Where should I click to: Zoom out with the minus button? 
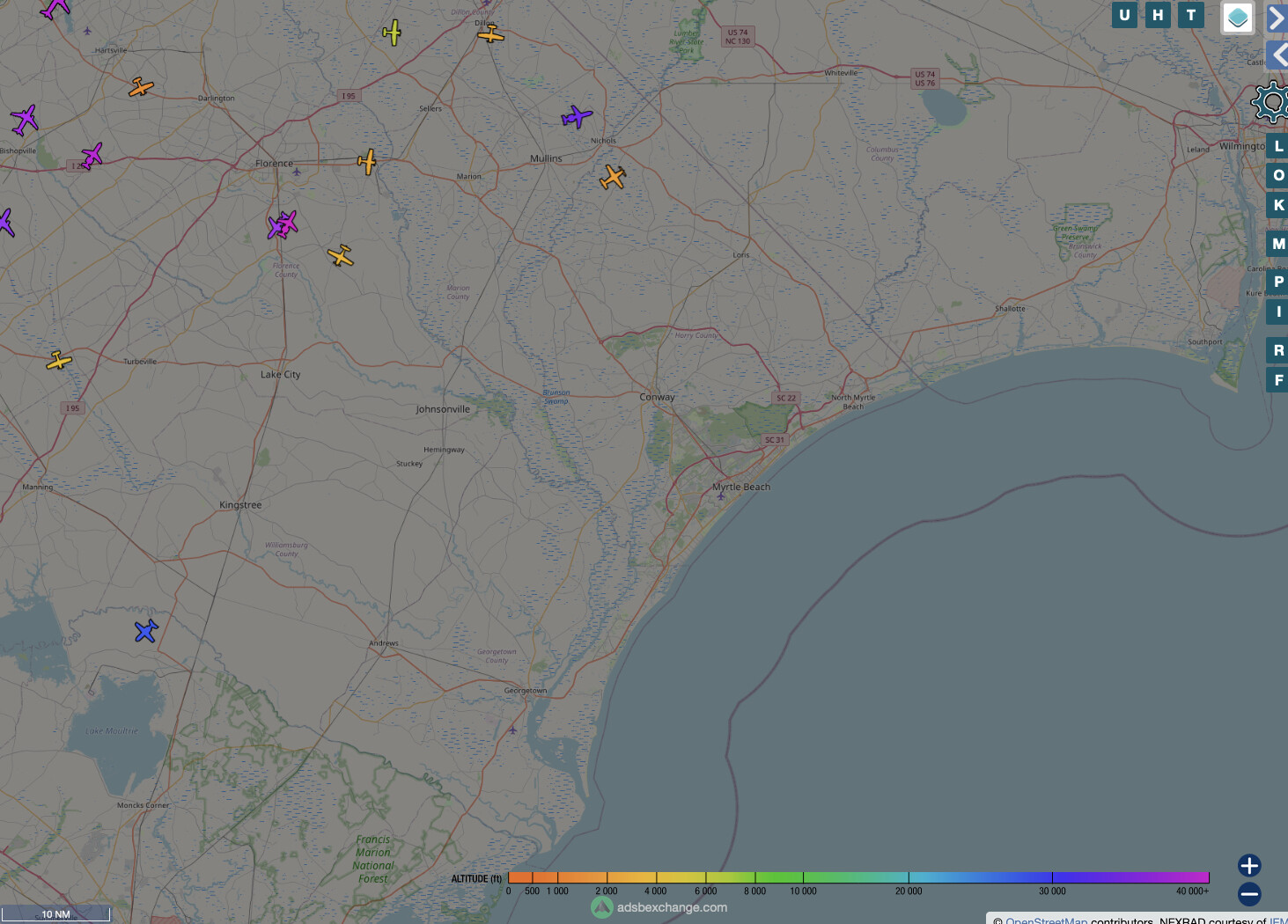click(1248, 895)
